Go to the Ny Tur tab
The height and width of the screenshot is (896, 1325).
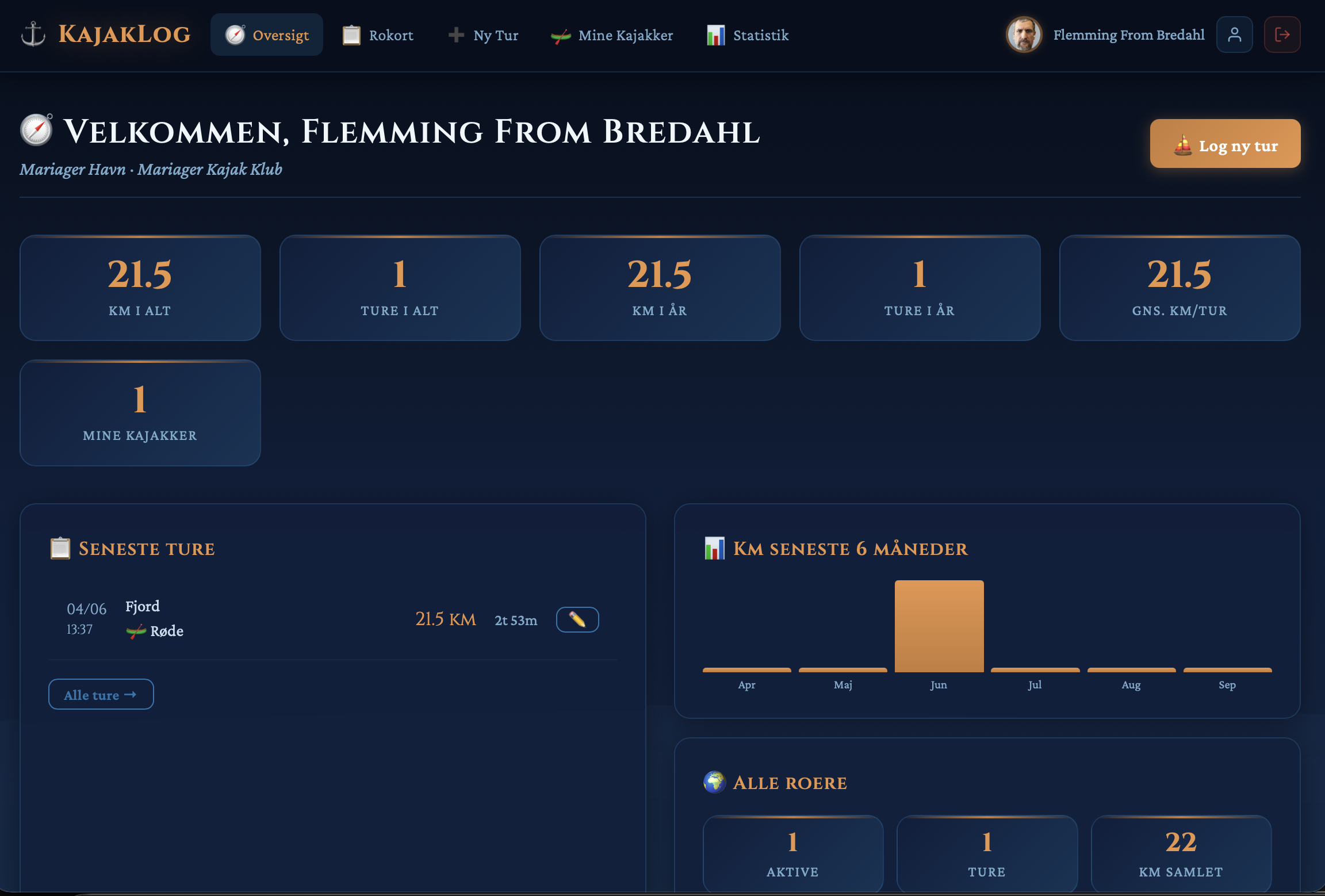point(483,35)
